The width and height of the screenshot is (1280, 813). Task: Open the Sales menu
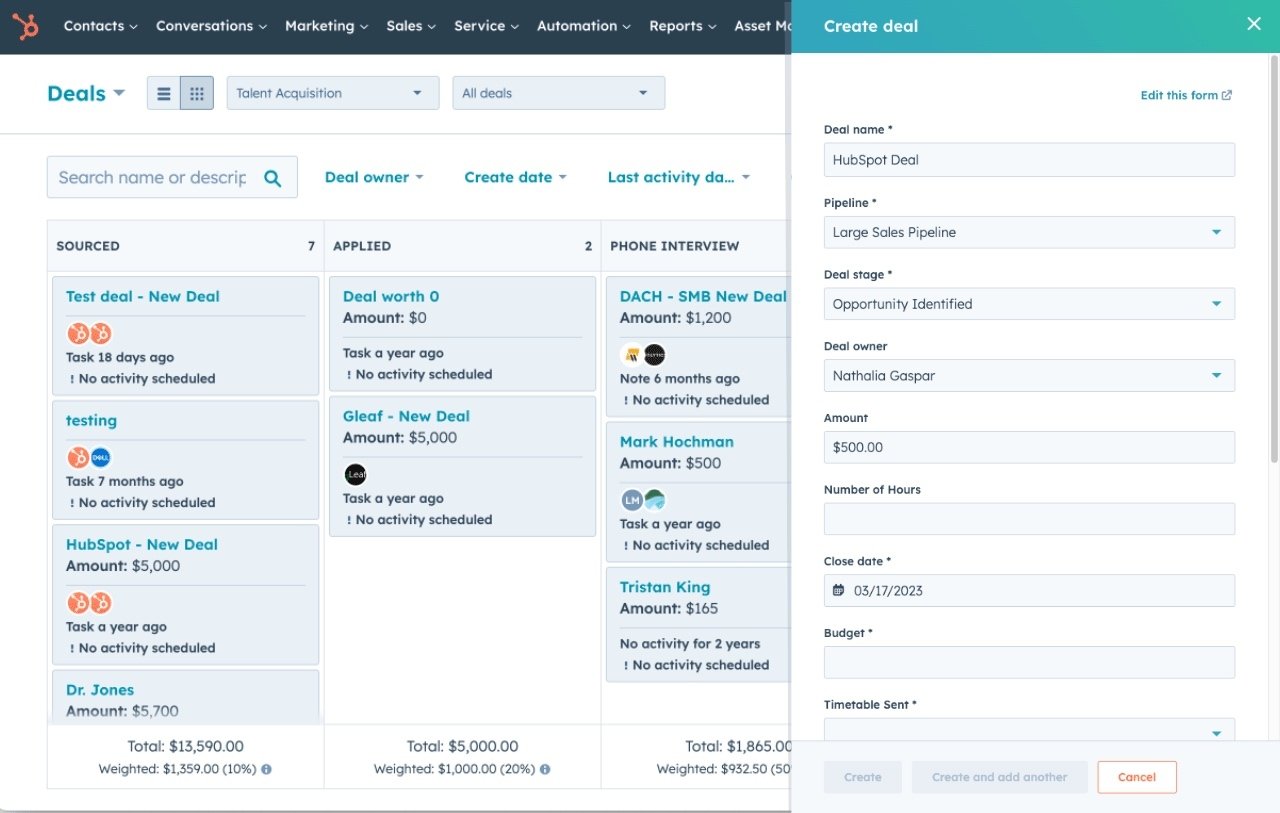(410, 26)
